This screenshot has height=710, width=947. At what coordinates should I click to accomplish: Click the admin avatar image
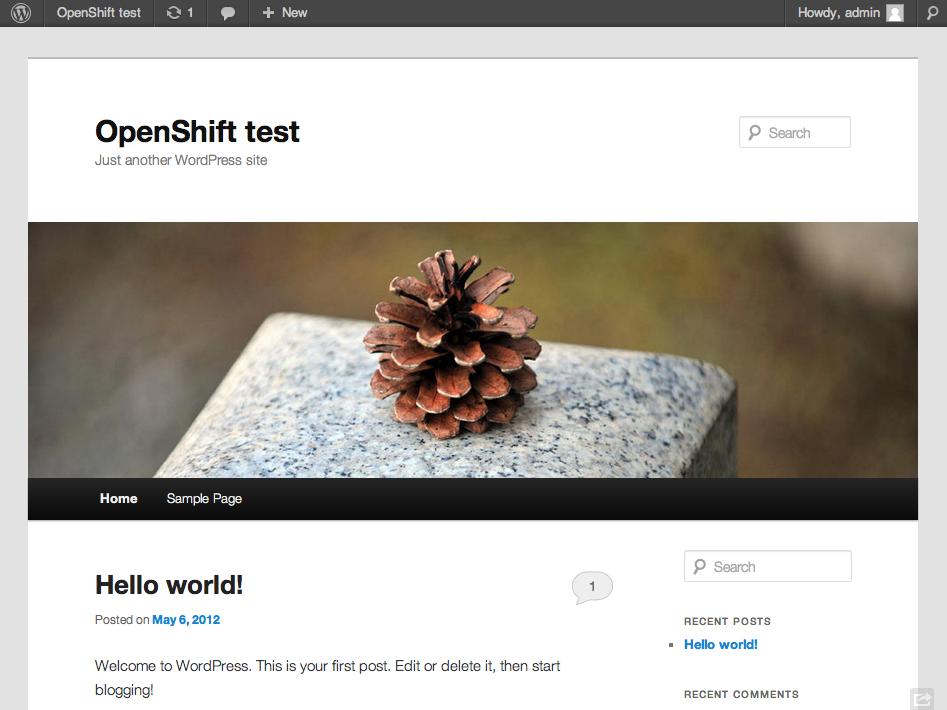[894, 13]
